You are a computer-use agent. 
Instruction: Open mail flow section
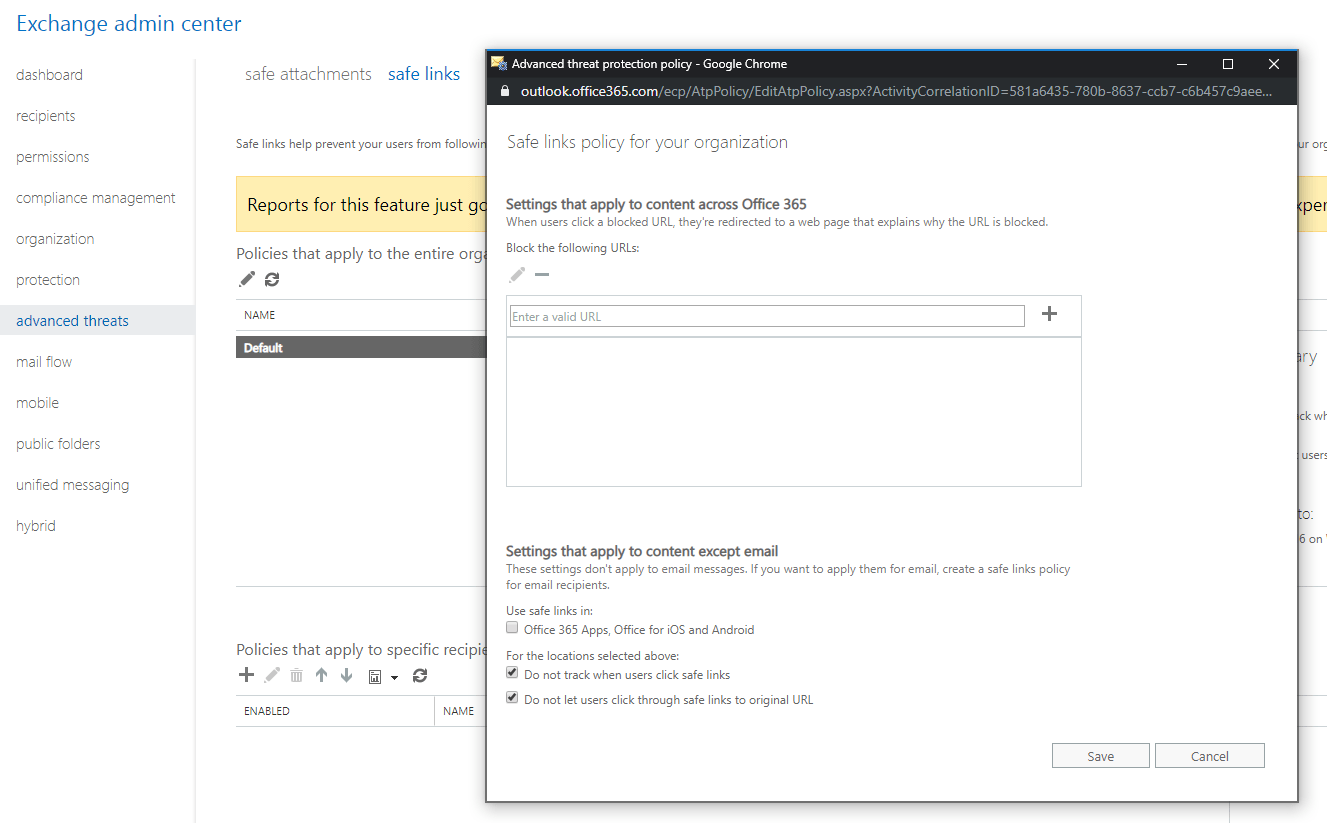(44, 362)
